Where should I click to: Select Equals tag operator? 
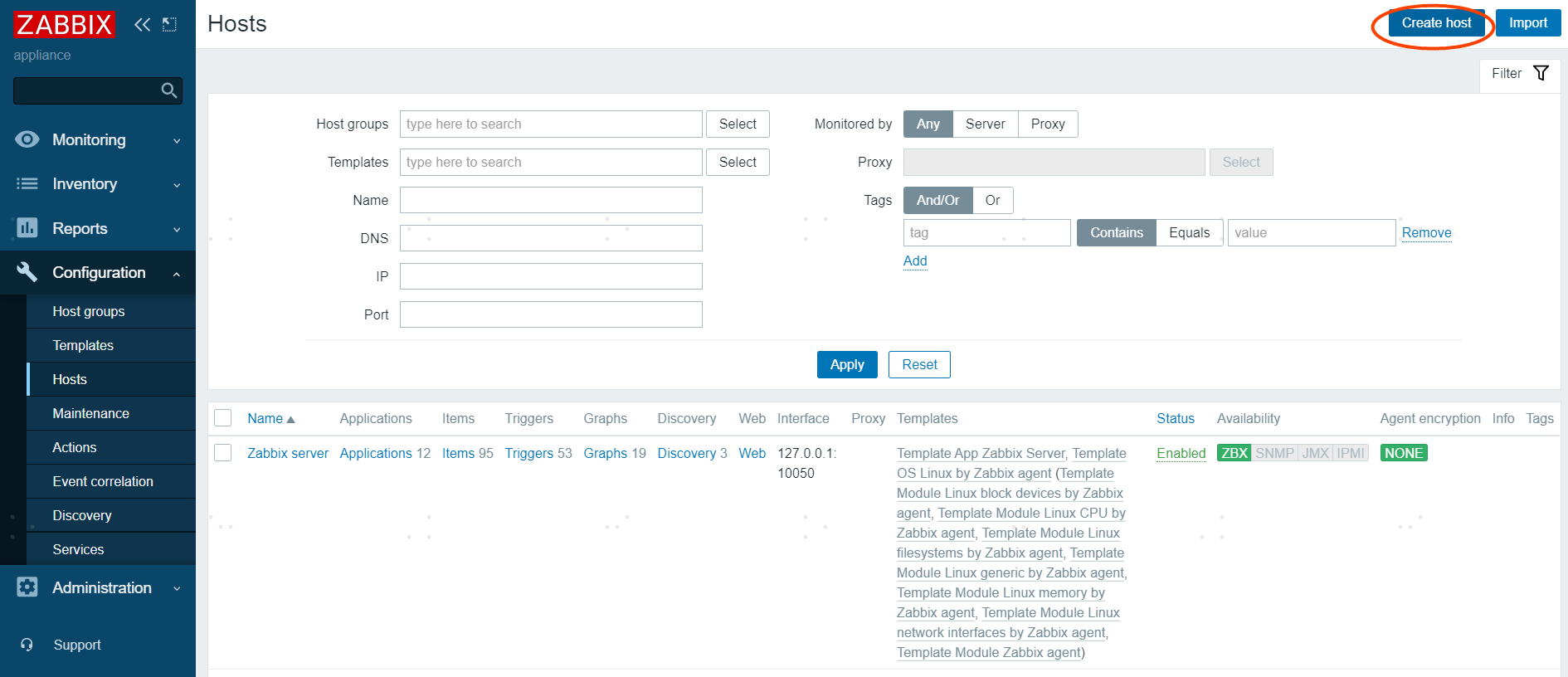1190,232
